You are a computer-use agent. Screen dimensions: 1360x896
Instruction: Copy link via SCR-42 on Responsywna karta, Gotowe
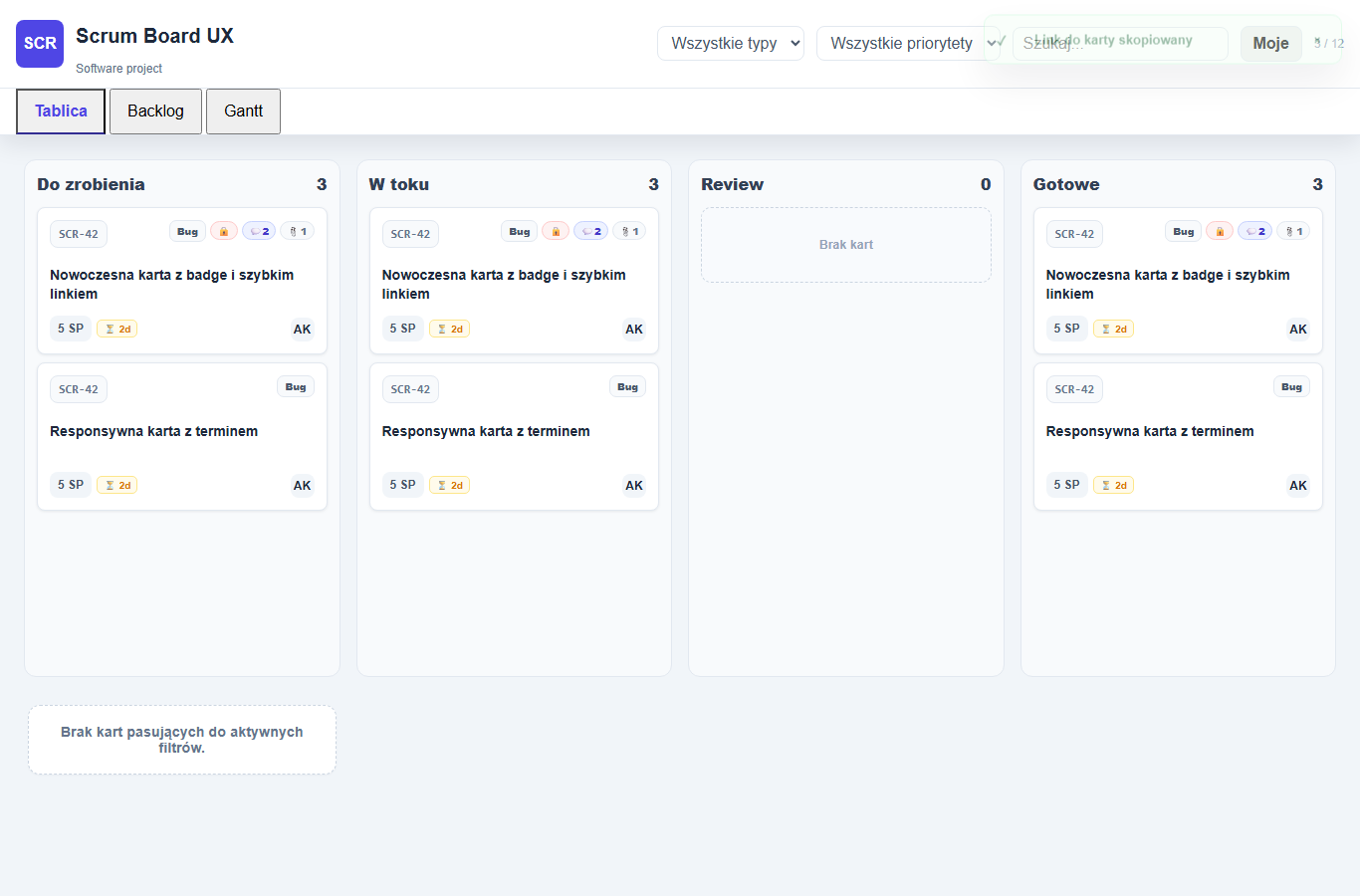tap(1074, 389)
